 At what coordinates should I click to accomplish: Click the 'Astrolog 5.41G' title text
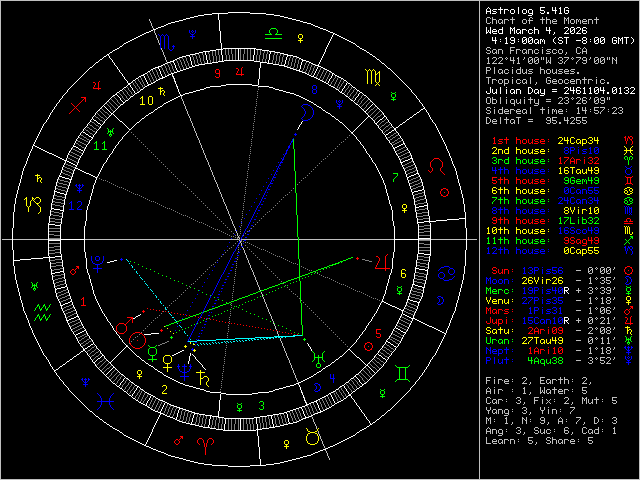tap(527, 11)
